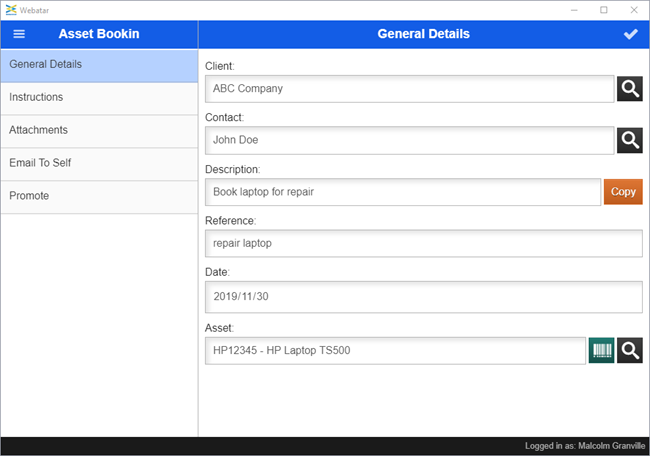Viewport: 650px width, 457px height.
Task: Edit the Description text field
Action: tap(402, 192)
